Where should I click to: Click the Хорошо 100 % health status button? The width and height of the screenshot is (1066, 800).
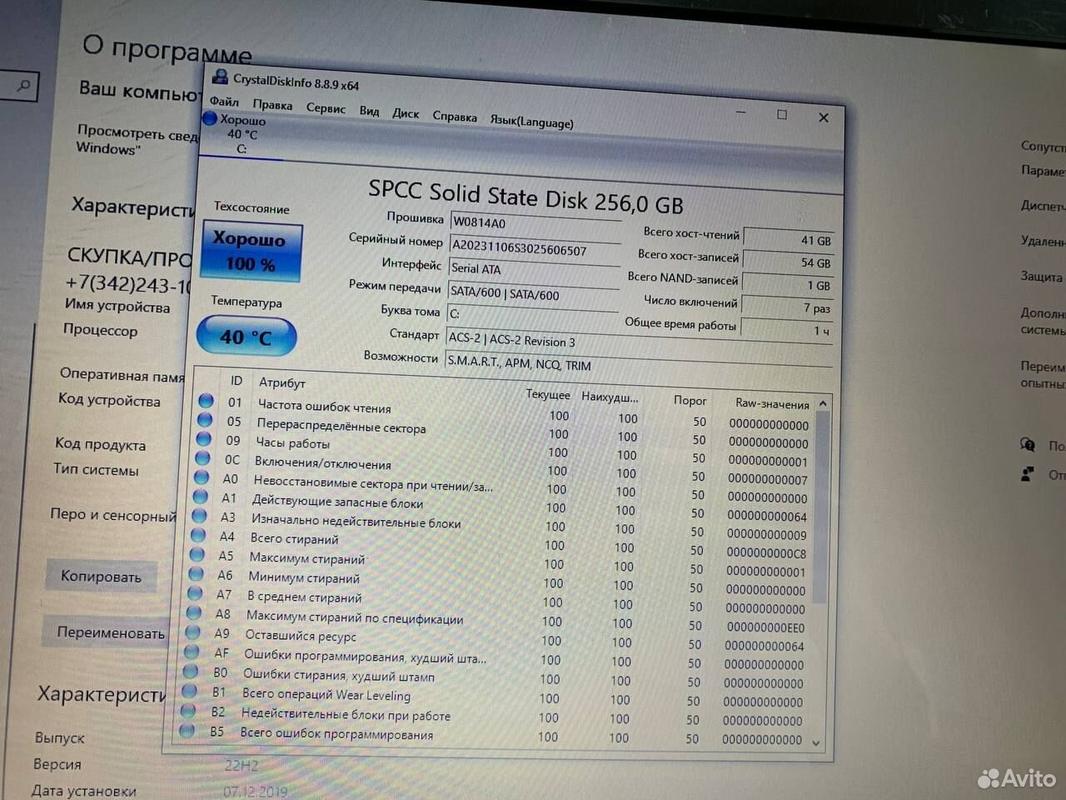click(x=252, y=251)
